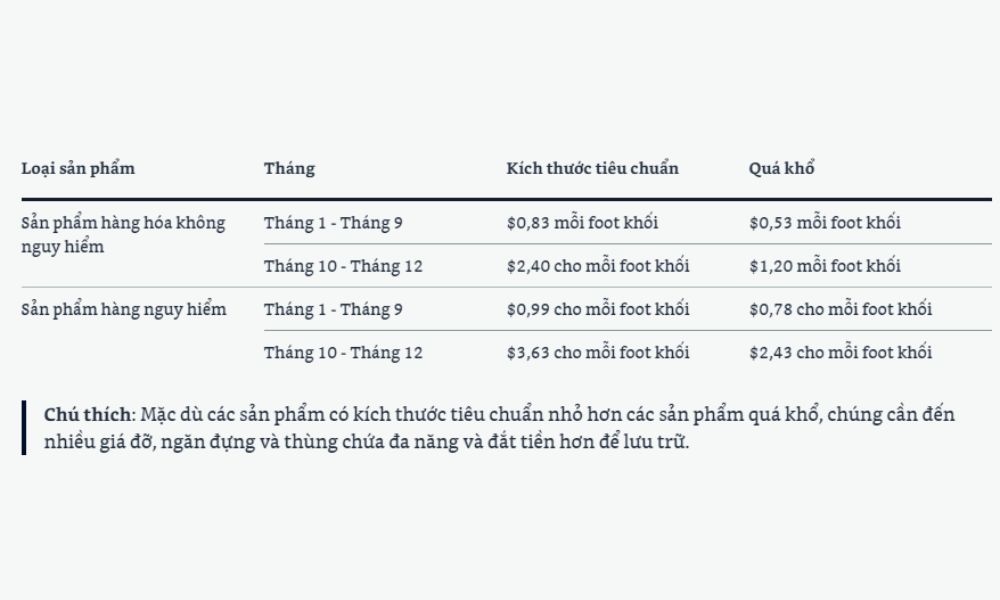Select the "$0,83 mỗi foot khối" value

click(582, 222)
